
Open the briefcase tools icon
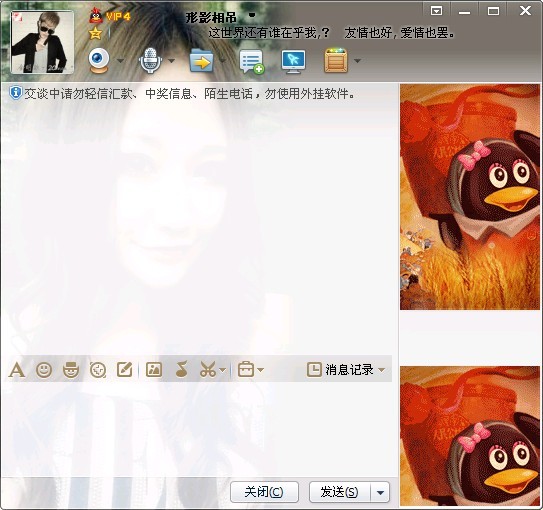(x=246, y=369)
